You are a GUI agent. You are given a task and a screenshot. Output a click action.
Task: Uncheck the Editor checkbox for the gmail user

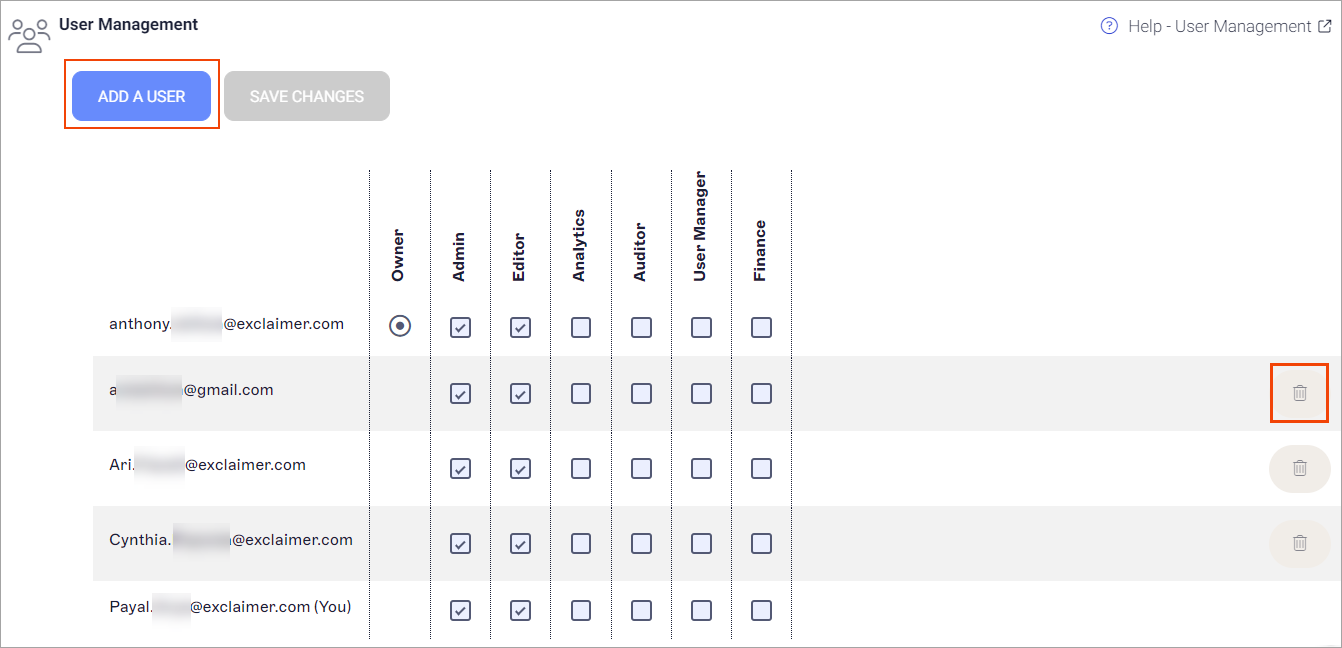[x=520, y=393]
